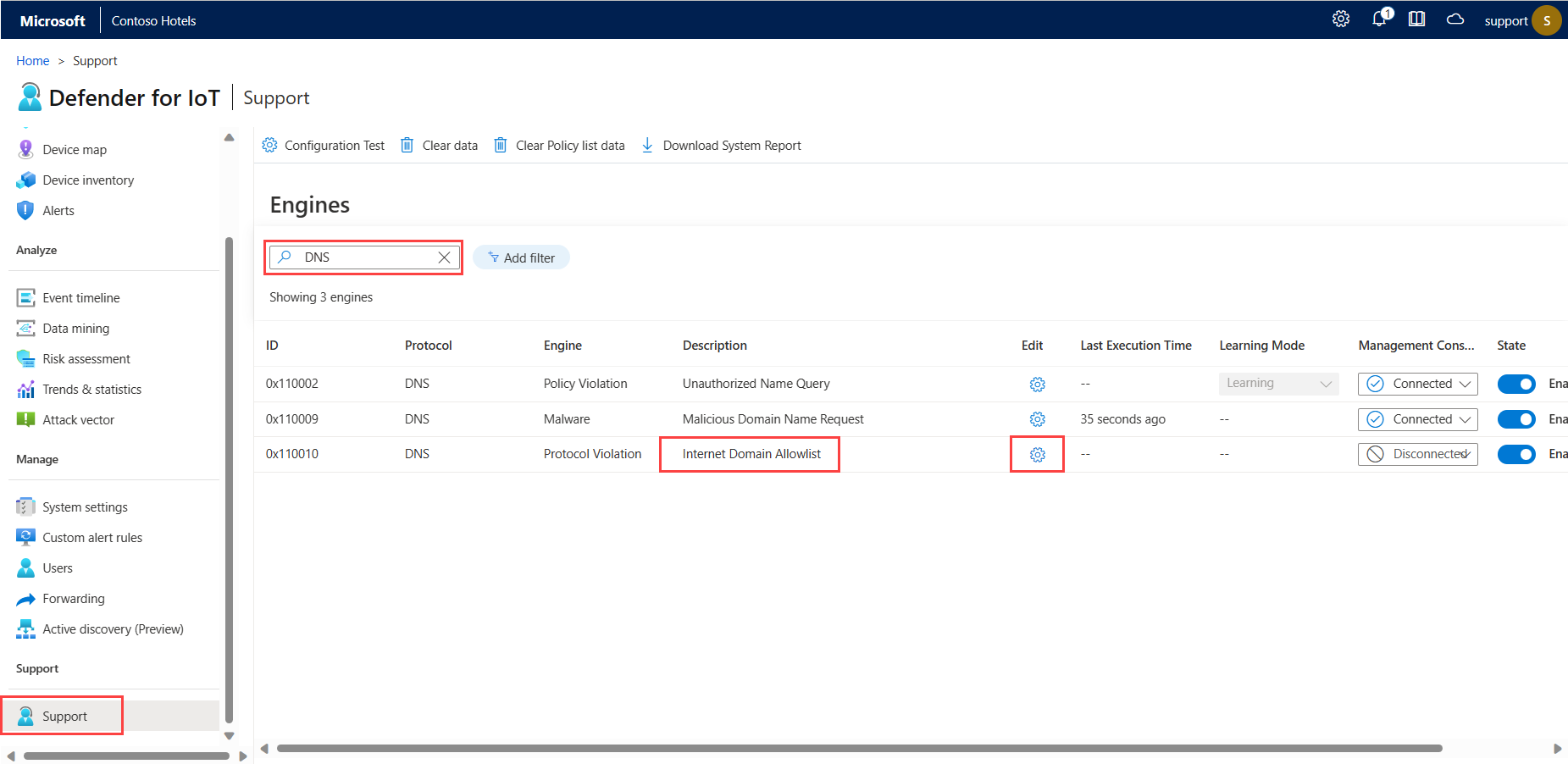Screen dimensions: 1568x764
Task: Sort by Protocol column header
Action: (428, 345)
